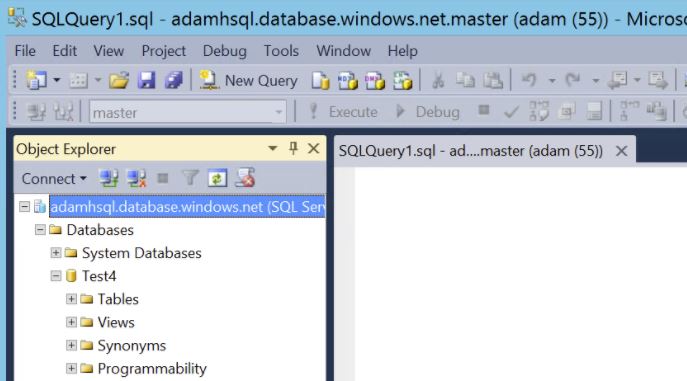Click the Display Estimated Execution Plan icon

tap(538, 111)
